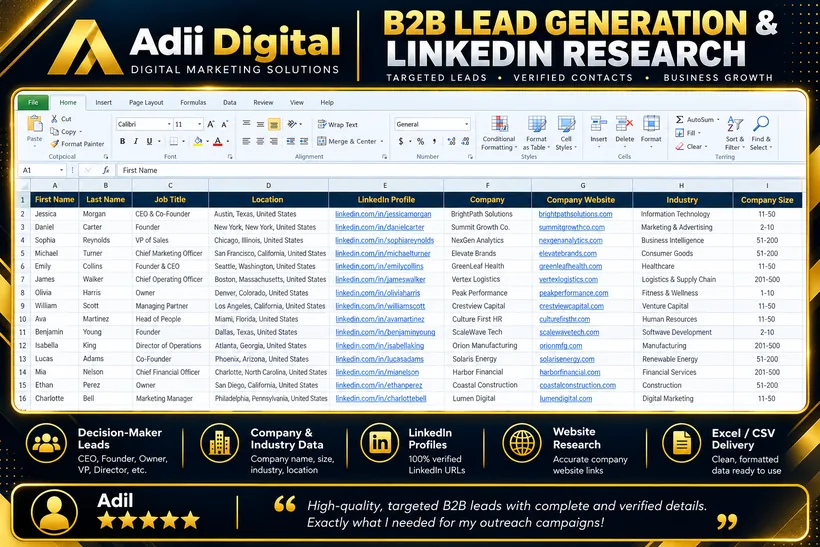This screenshot has width=820, height=547.
Task: Click the Insert cells icon
Action: tap(599, 124)
